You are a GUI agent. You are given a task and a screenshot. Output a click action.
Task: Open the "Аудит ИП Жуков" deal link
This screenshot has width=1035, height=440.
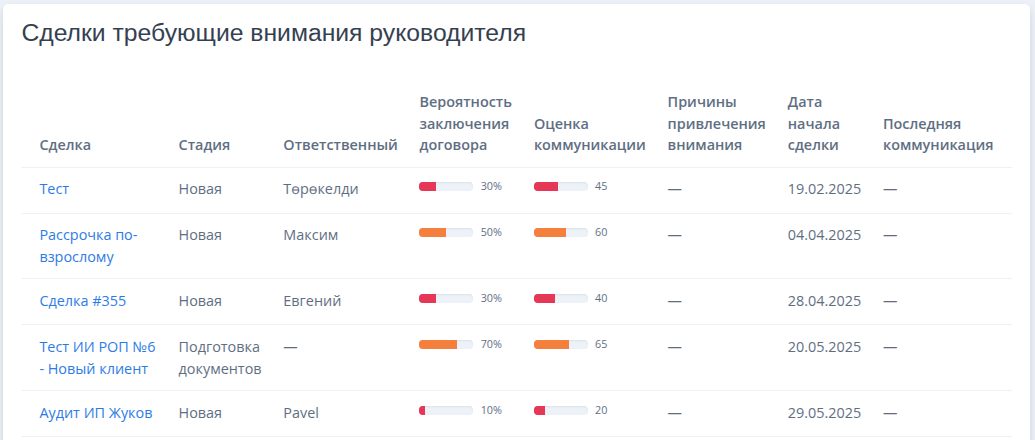(96, 413)
